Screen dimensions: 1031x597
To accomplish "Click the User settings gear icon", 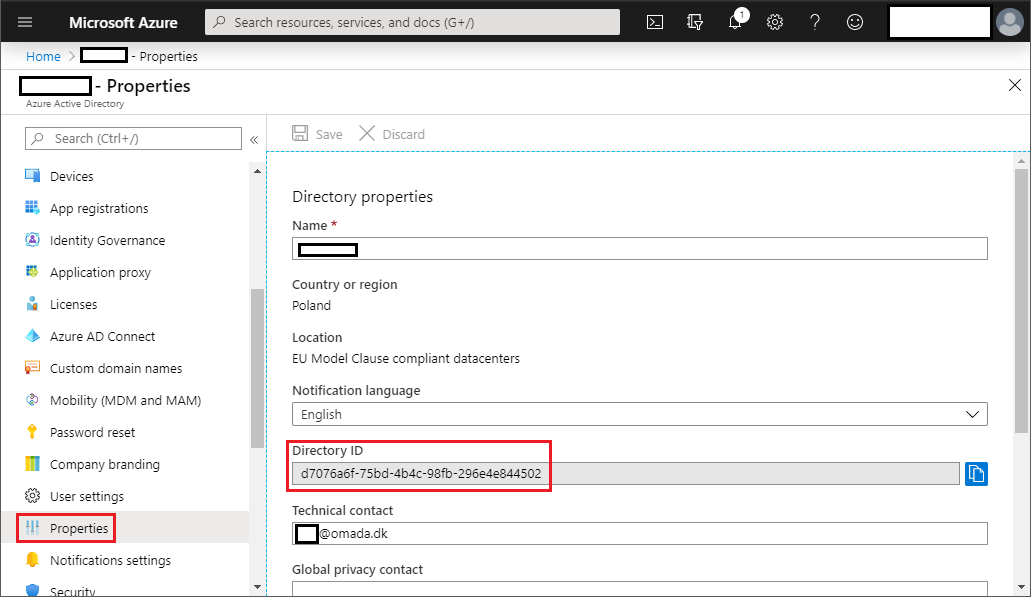I will [x=32, y=496].
